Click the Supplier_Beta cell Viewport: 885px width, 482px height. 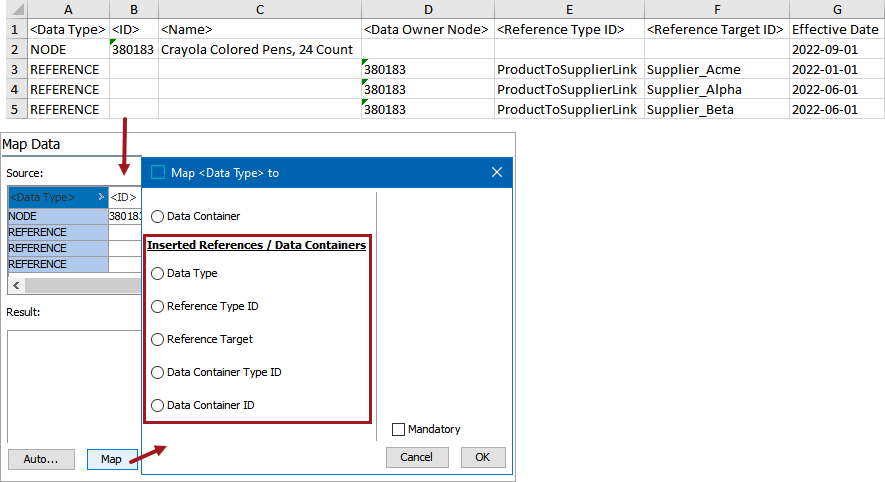click(x=717, y=109)
